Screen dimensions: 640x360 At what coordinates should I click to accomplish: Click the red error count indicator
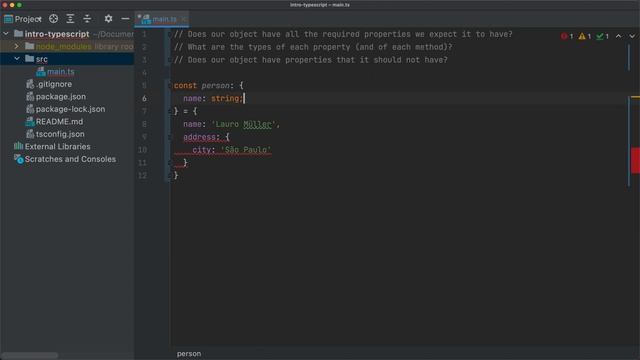pyautogui.click(x=567, y=36)
